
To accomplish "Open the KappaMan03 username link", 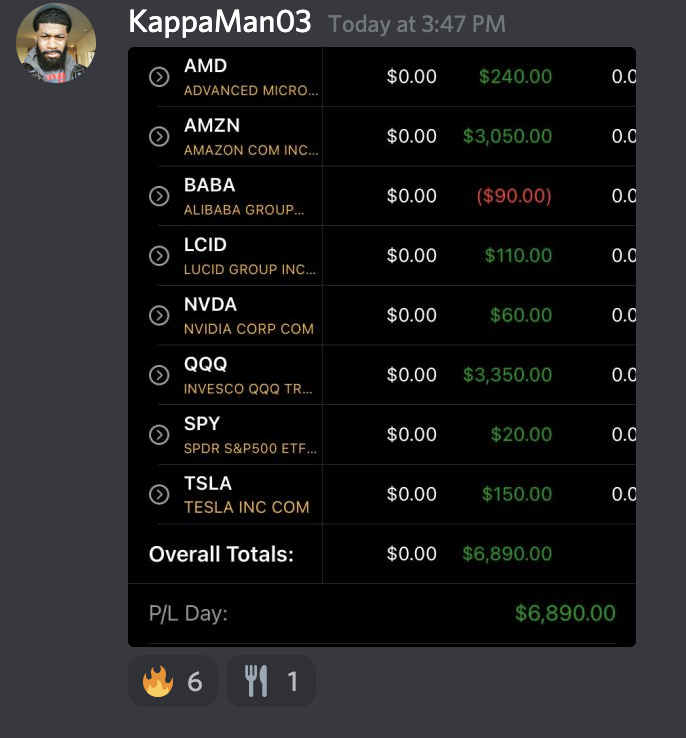I will pyautogui.click(x=220, y=22).
